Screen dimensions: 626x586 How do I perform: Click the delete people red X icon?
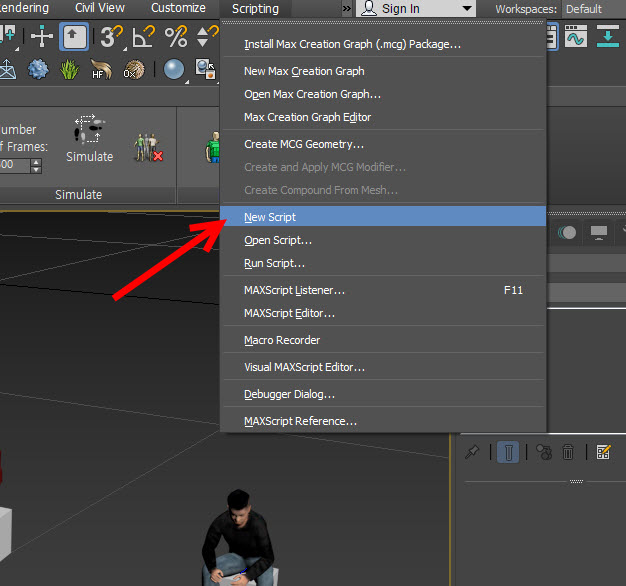tap(148, 148)
